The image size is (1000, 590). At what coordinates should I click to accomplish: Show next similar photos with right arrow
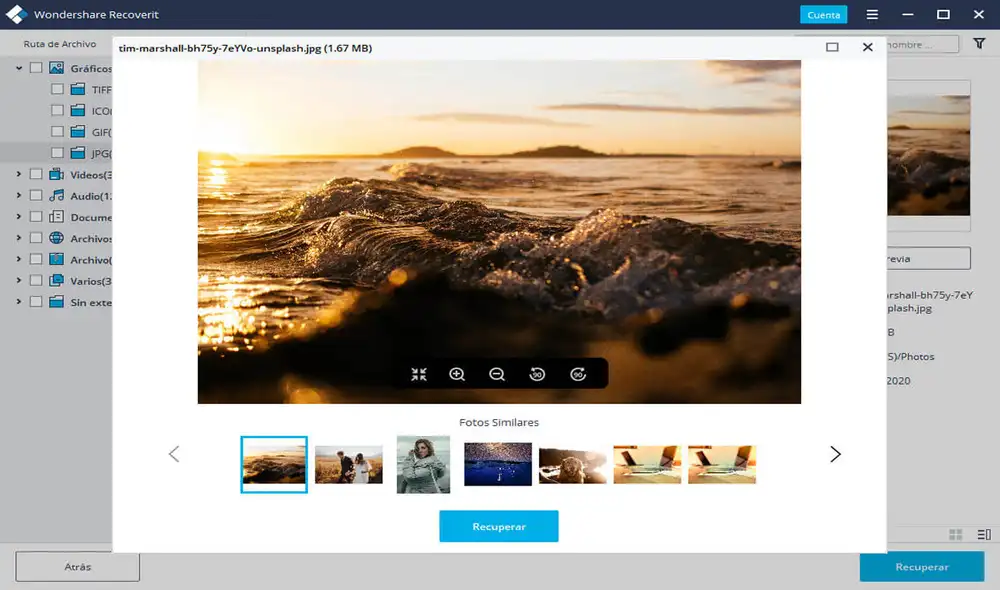[835, 454]
